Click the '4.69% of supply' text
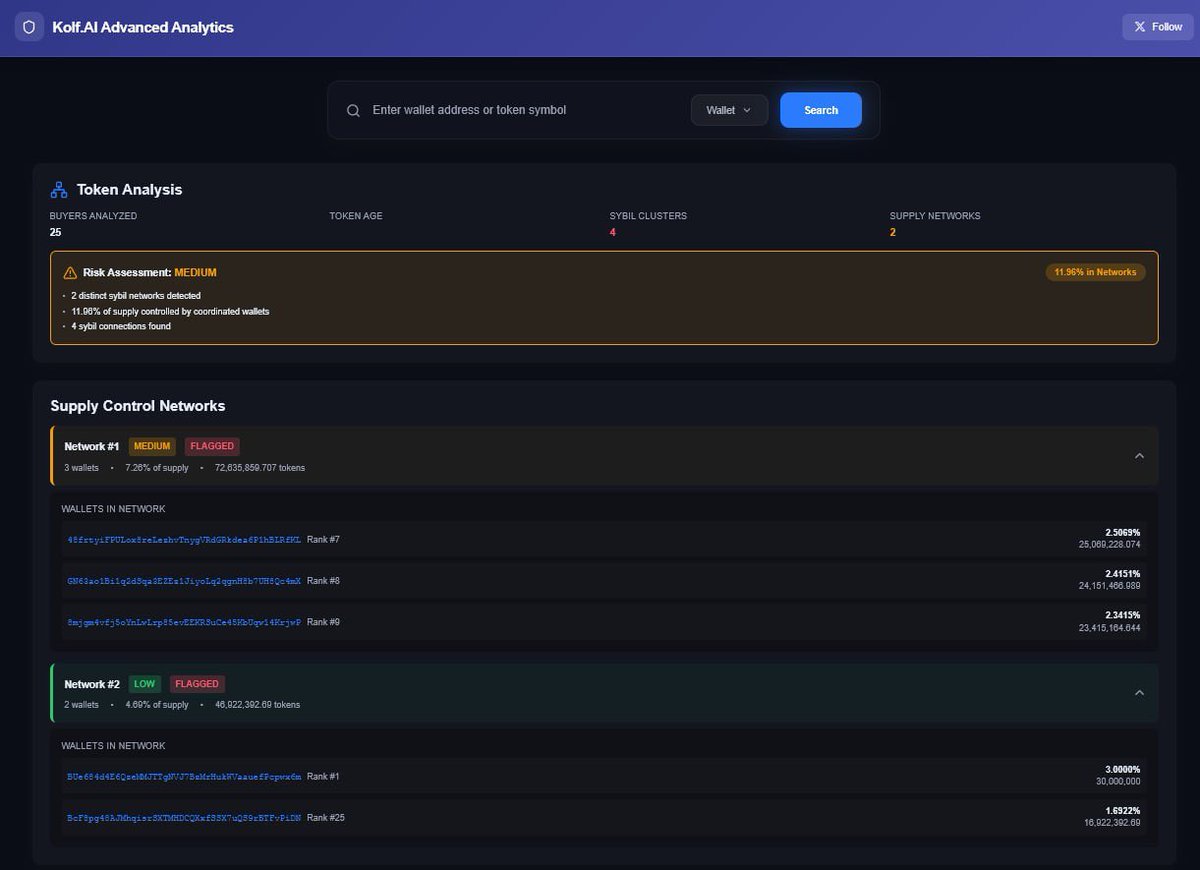 click(x=157, y=705)
